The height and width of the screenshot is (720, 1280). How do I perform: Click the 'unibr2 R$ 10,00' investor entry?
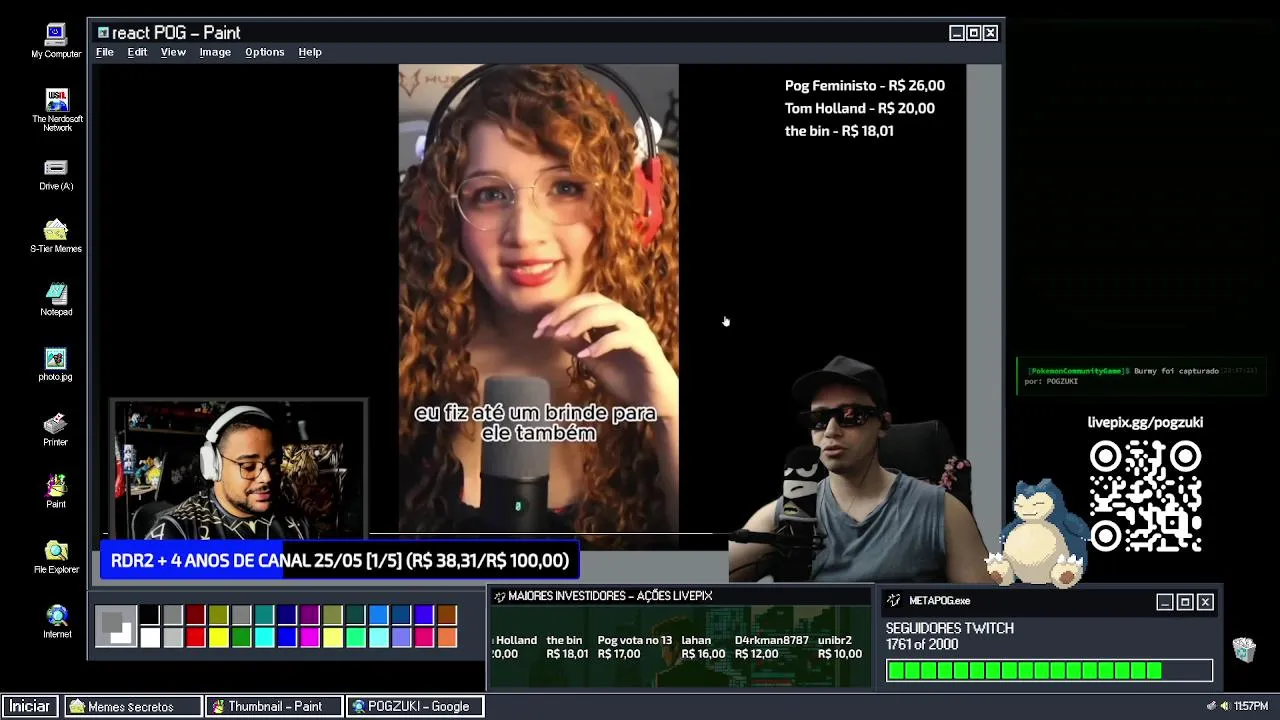click(x=840, y=647)
